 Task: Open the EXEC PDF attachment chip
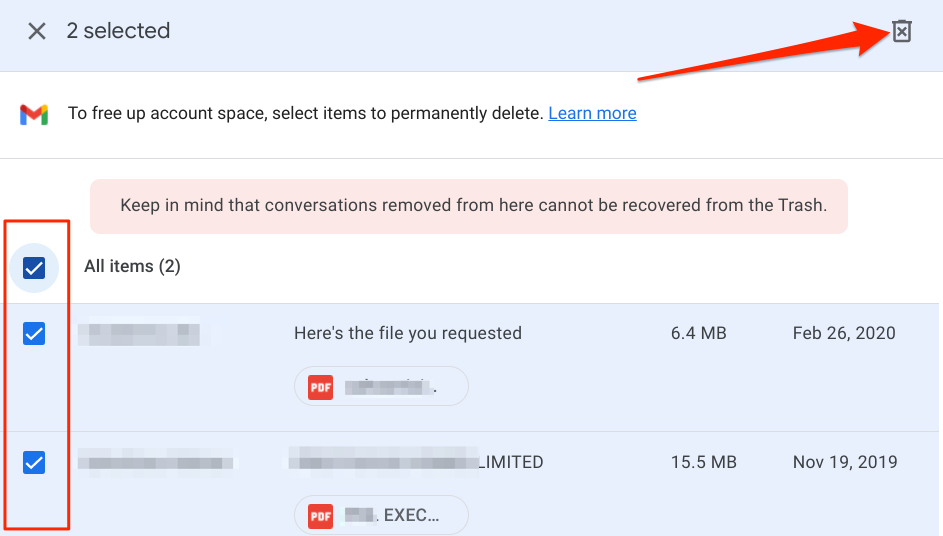tap(381, 516)
